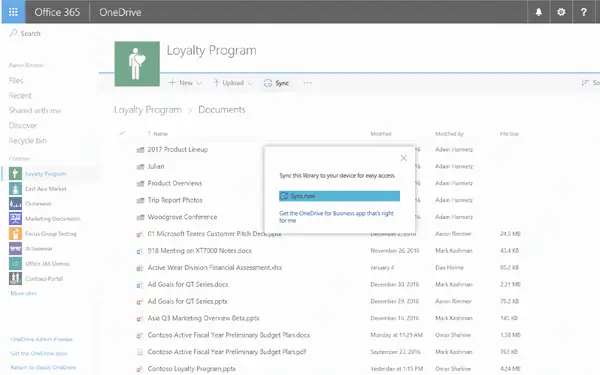
Task: Click the OneDrive header title
Action: coord(120,12)
